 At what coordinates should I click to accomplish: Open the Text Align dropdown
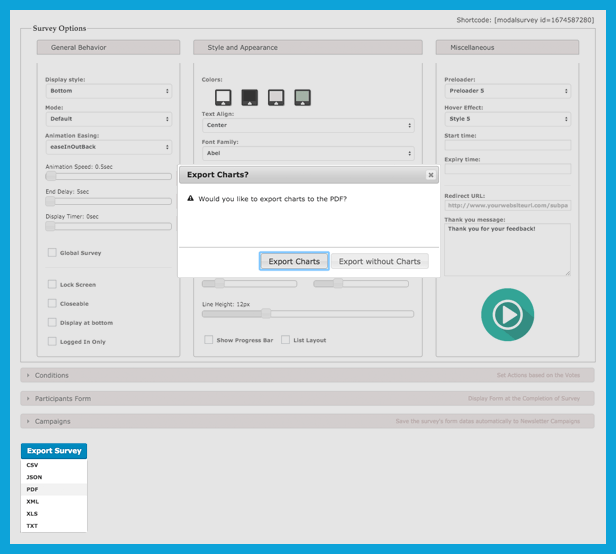click(x=308, y=125)
